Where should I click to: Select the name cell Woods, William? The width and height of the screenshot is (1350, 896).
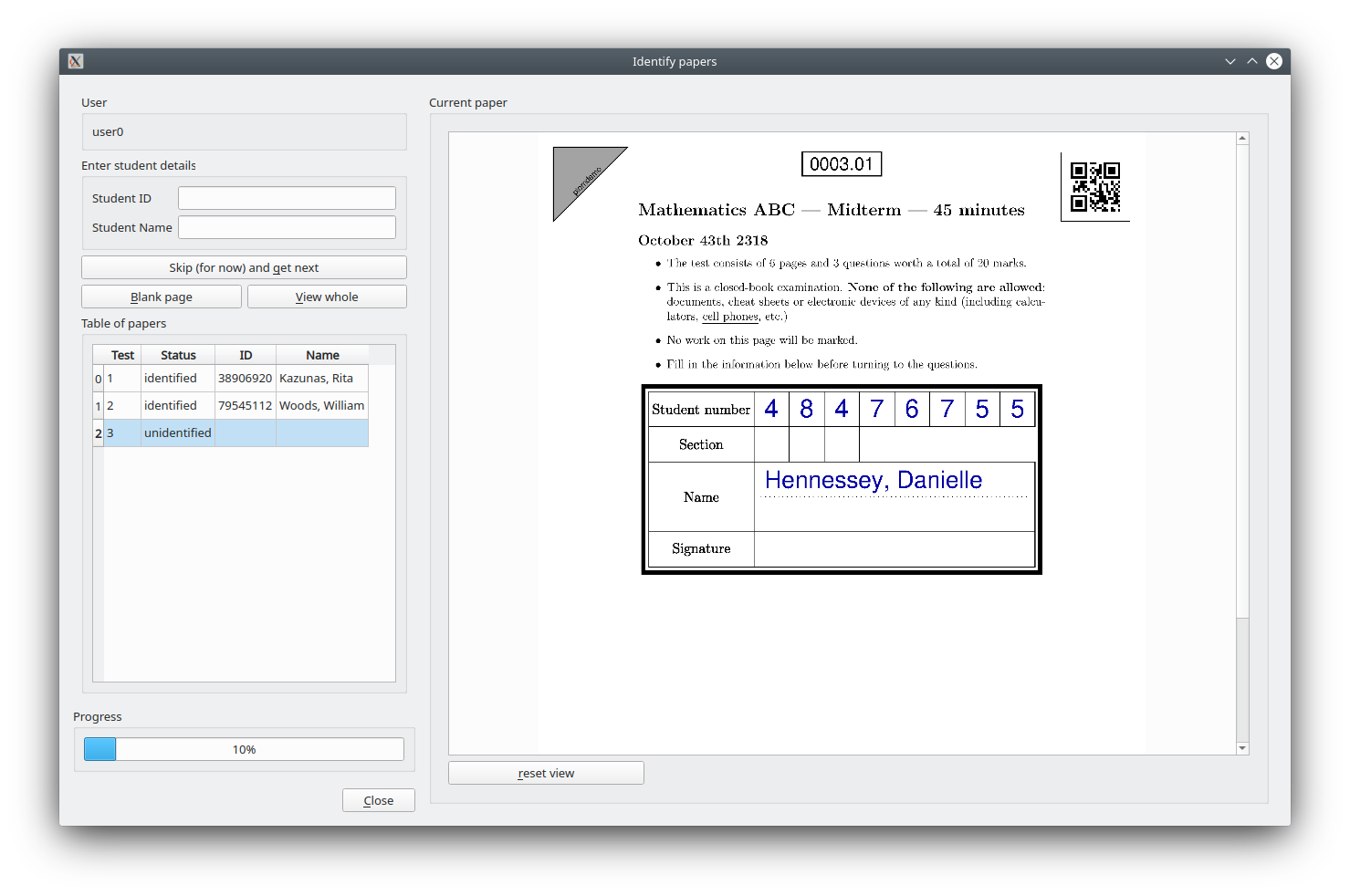[x=322, y=405]
